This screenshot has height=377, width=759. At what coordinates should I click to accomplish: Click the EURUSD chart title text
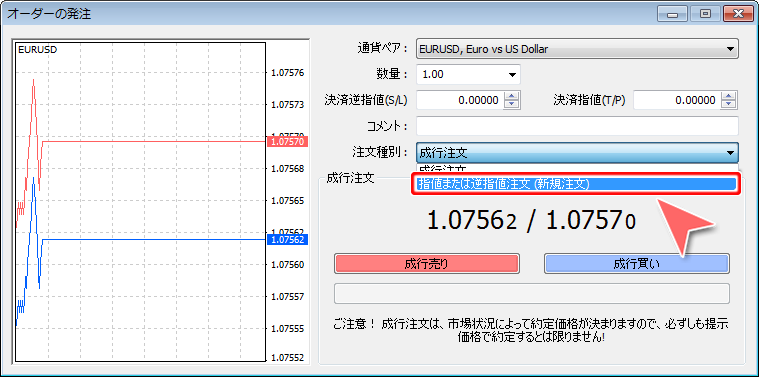(x=37, y=49)
